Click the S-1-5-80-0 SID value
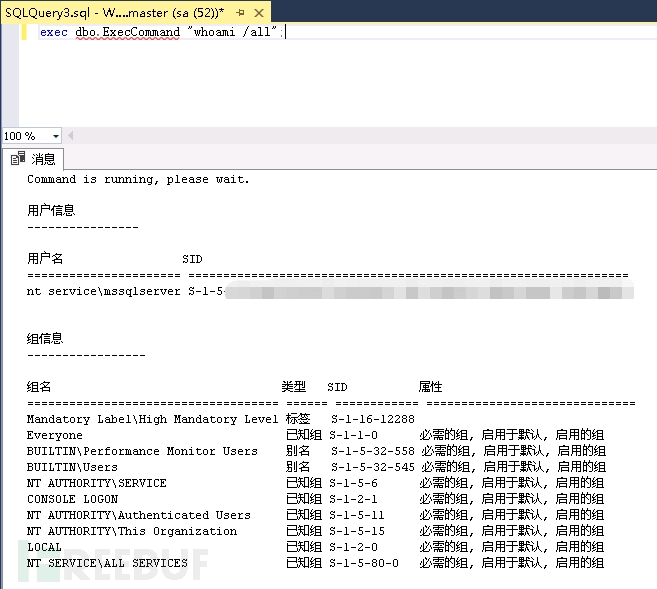 click(x=364, y=563)
